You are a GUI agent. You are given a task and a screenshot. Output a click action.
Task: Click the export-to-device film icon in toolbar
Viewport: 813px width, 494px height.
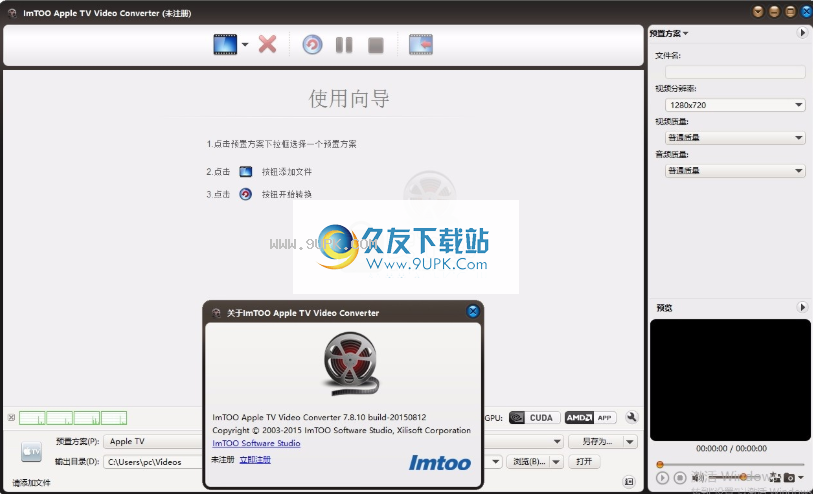(x=420, y=45)
